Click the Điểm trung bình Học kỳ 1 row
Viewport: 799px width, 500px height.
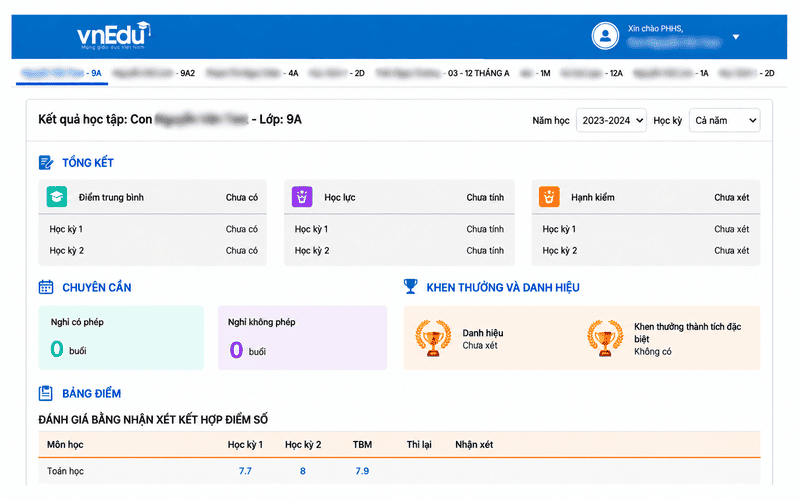coord(153,229)
